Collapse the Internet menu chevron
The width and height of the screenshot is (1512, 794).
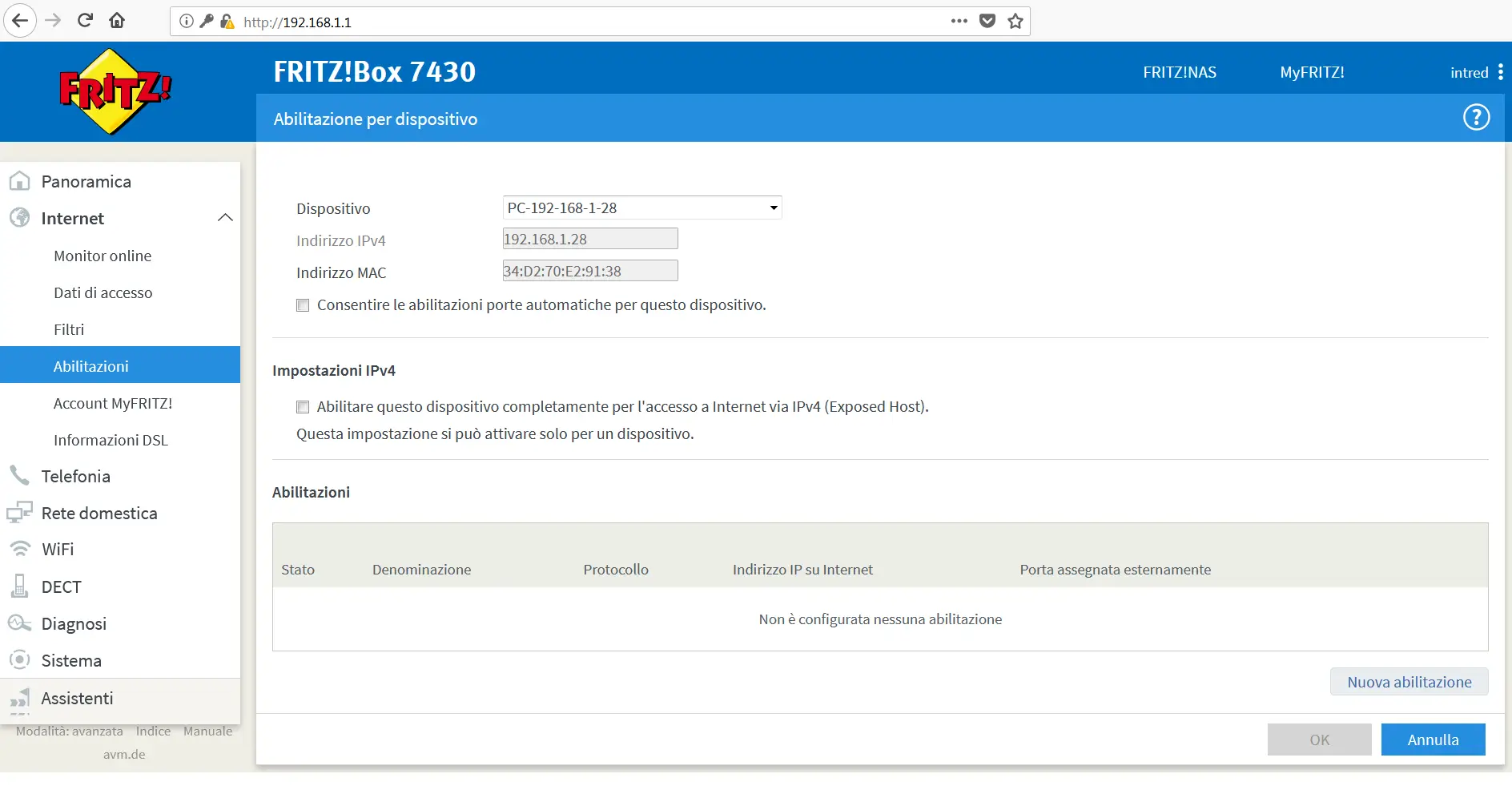click(x=225, y=218)
